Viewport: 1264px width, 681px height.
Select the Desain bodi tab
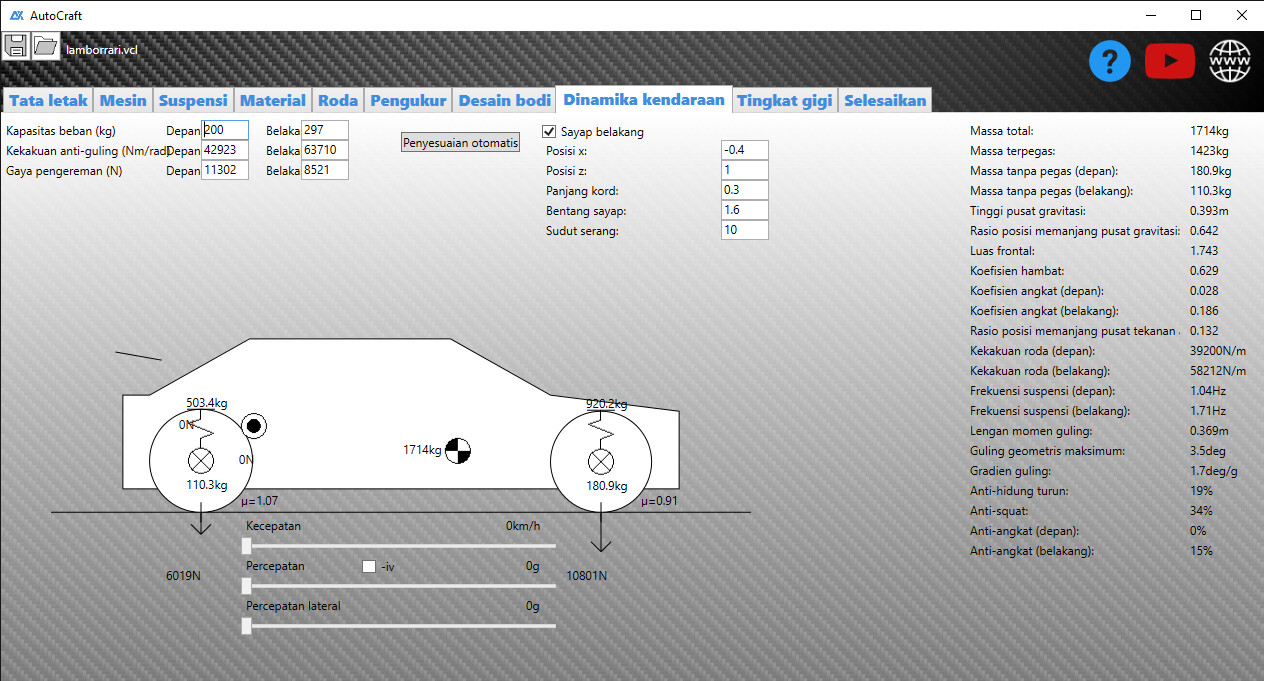pos(504,100)
